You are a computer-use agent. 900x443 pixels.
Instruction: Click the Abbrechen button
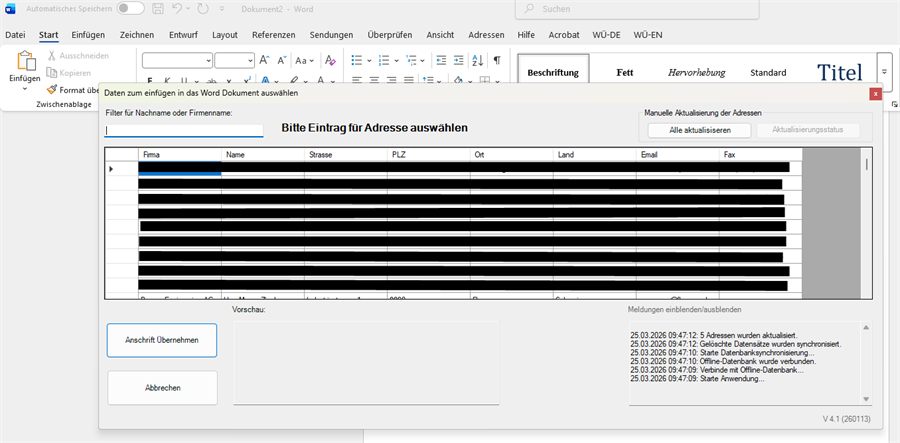[162, 388]
